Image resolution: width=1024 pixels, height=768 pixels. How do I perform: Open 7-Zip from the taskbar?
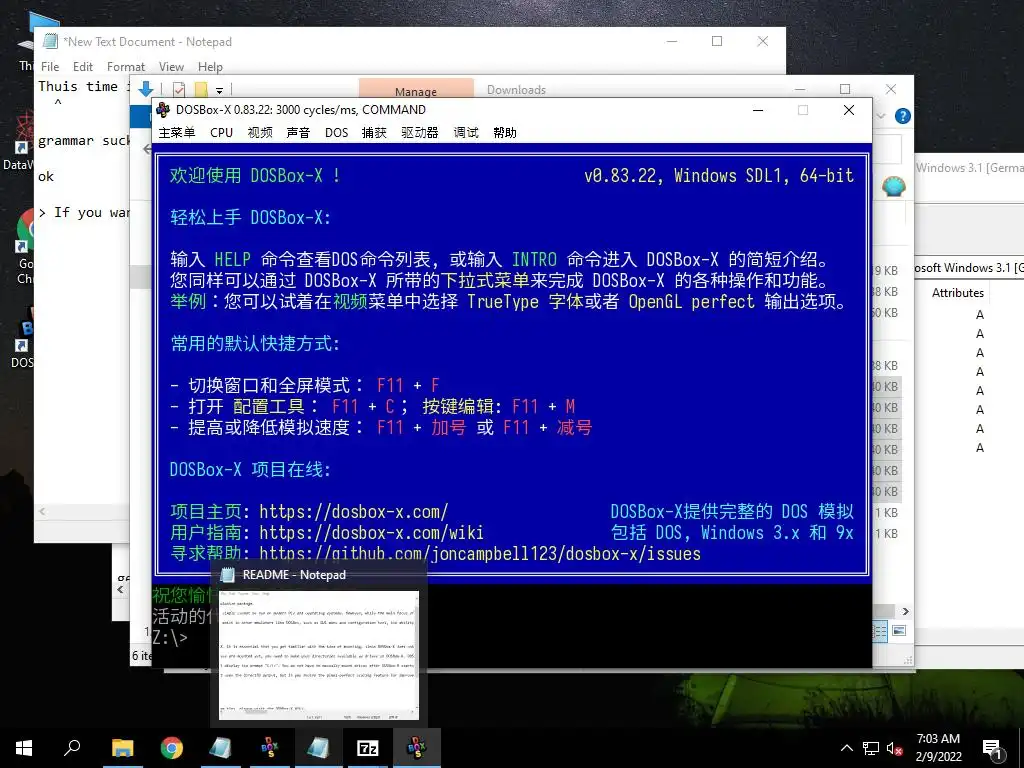coord(368,748)
